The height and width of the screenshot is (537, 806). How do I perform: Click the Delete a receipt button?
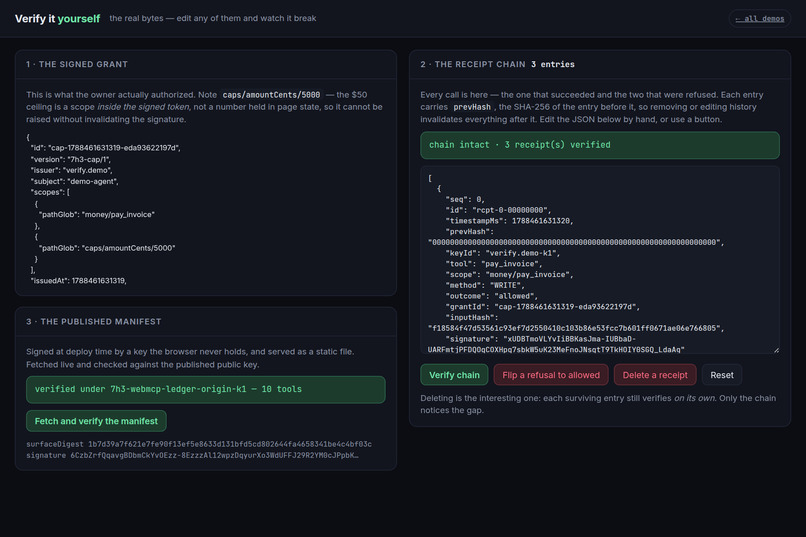point(655,375)
